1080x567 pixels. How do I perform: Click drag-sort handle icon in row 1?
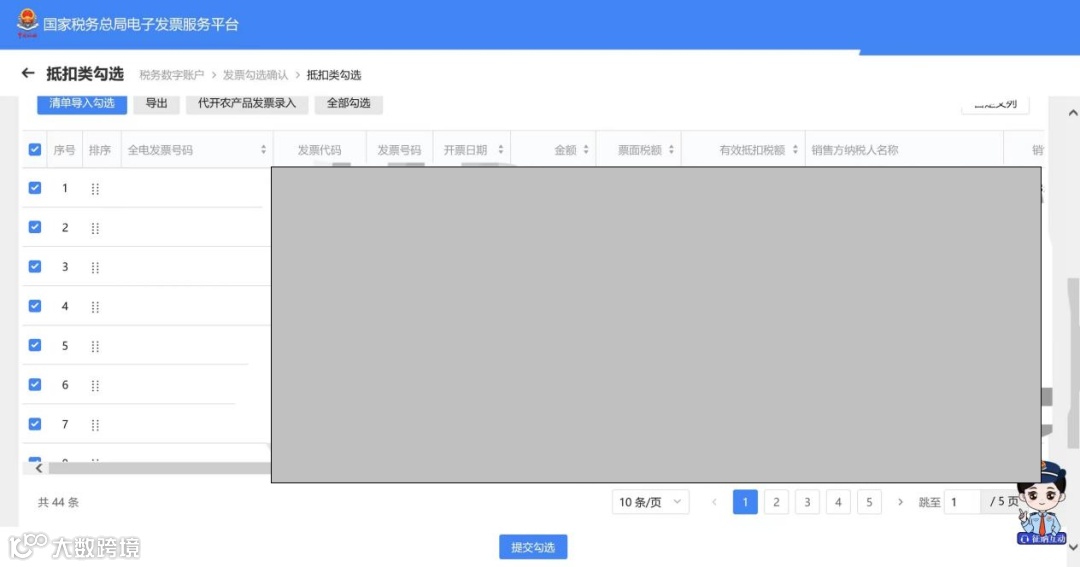95,189
